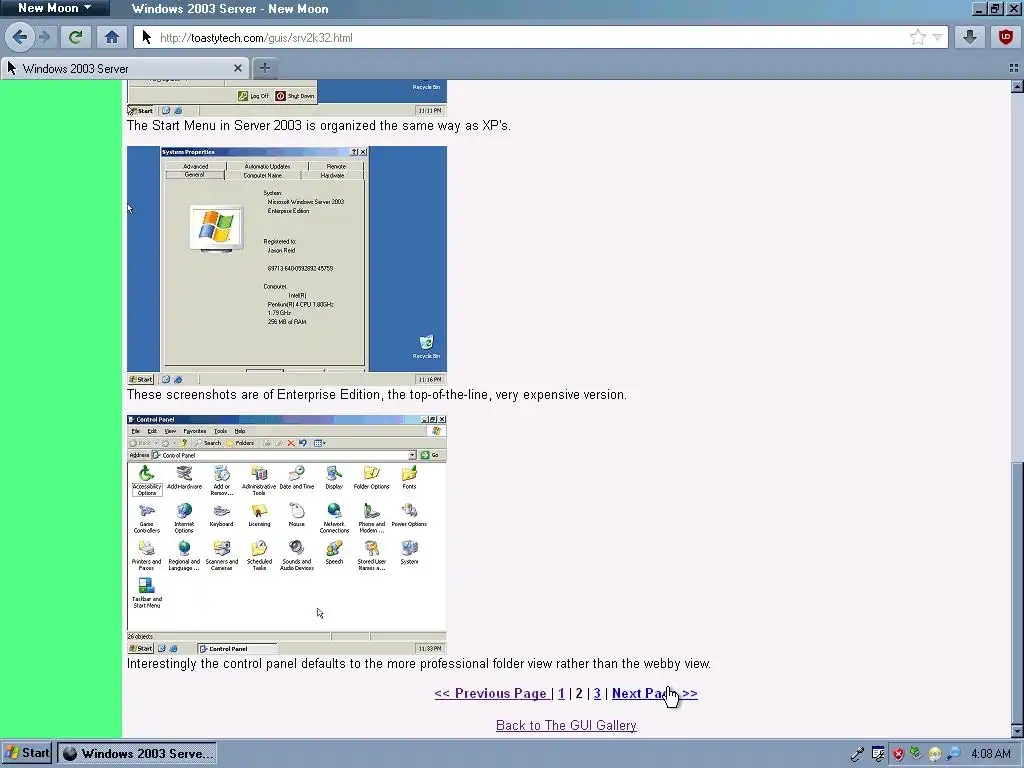Open the New Moon application menu
This screenshot has height=768, width=1024.
55,8
